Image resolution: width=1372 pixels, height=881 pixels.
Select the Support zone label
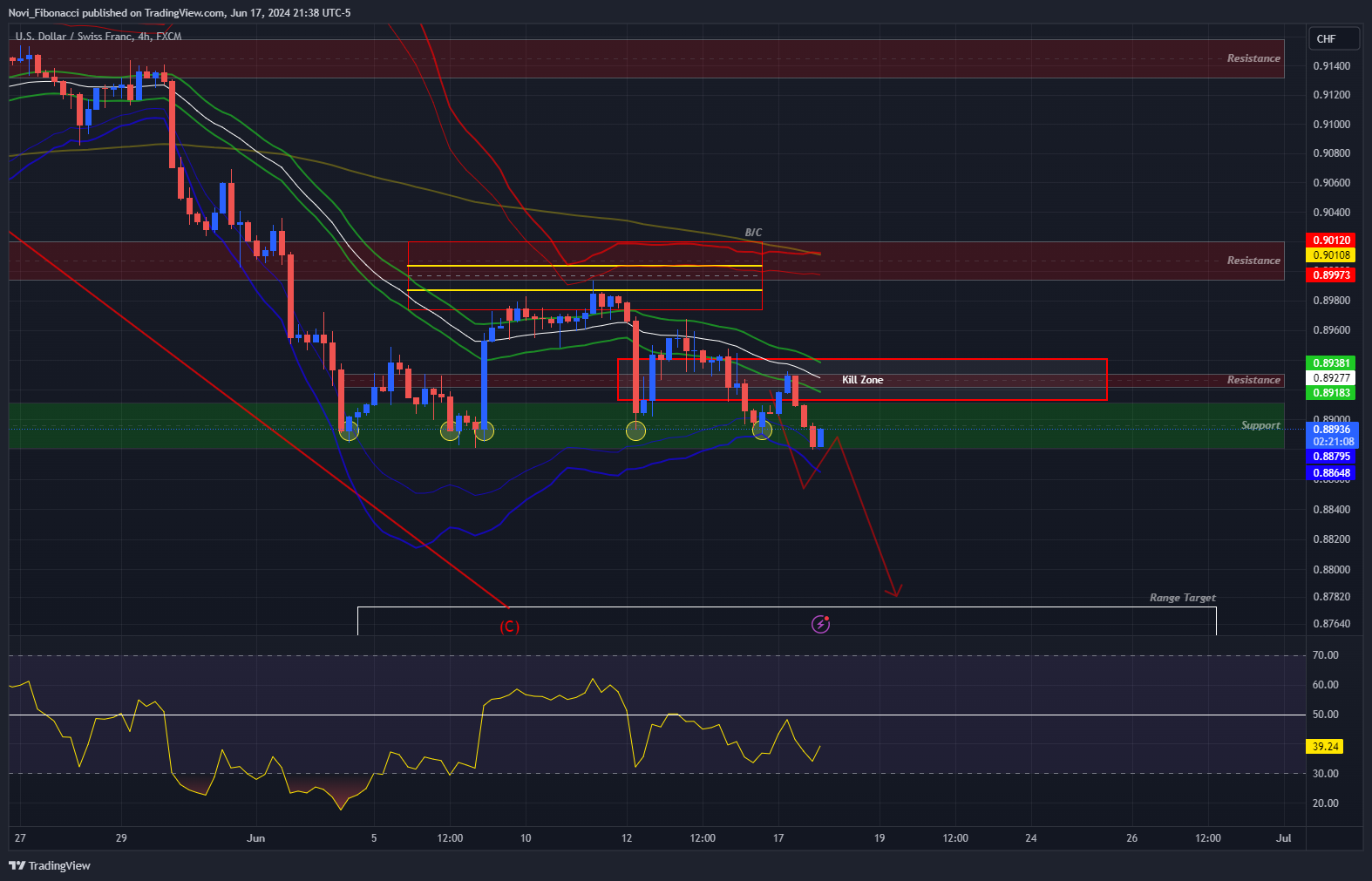[x=1260, y=425]
